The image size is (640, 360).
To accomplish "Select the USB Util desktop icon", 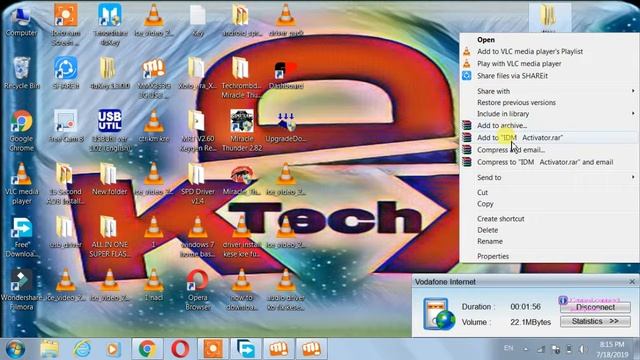I will coord(109,131).
